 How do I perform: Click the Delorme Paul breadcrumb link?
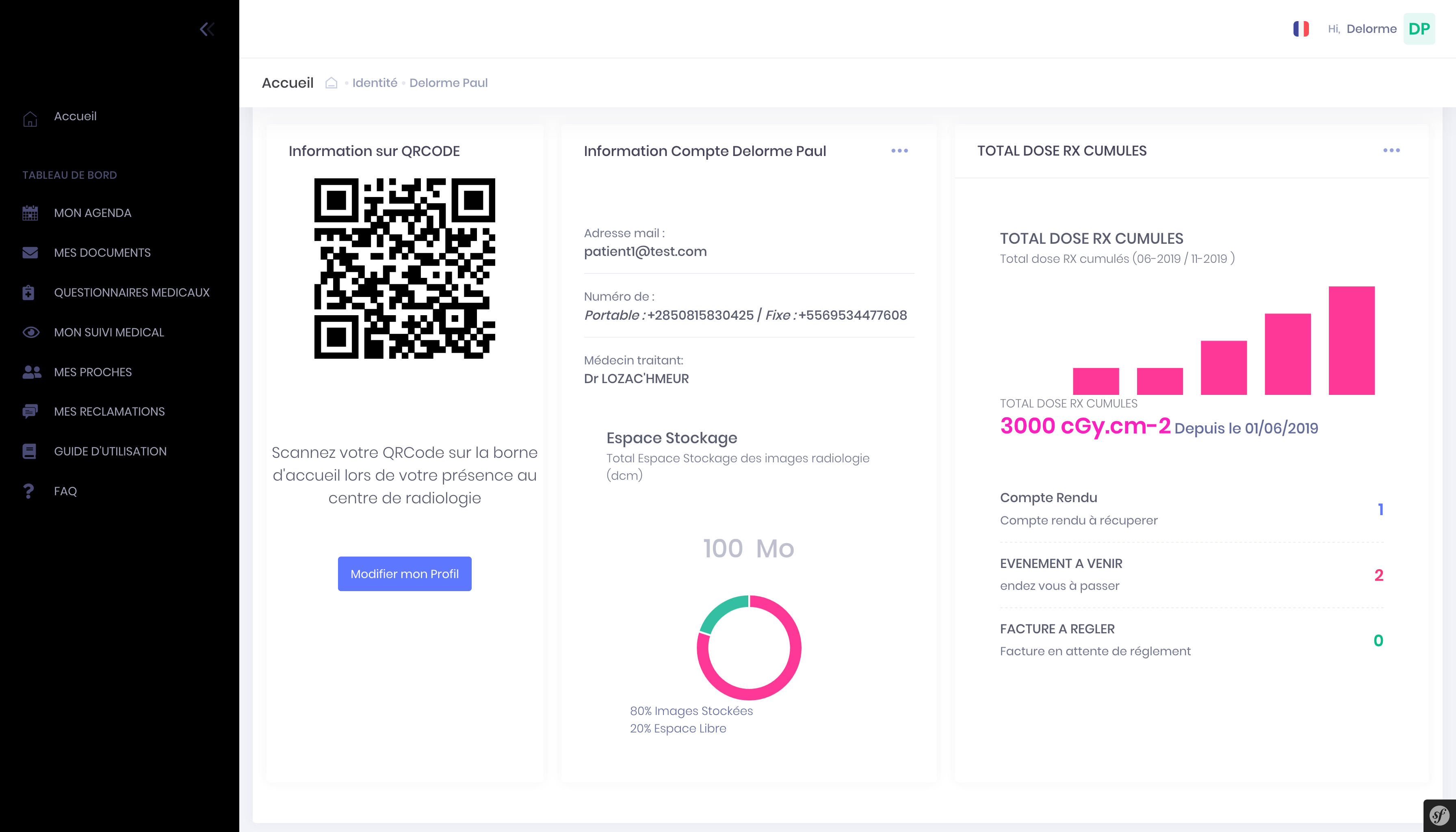[x=448, y=83]
